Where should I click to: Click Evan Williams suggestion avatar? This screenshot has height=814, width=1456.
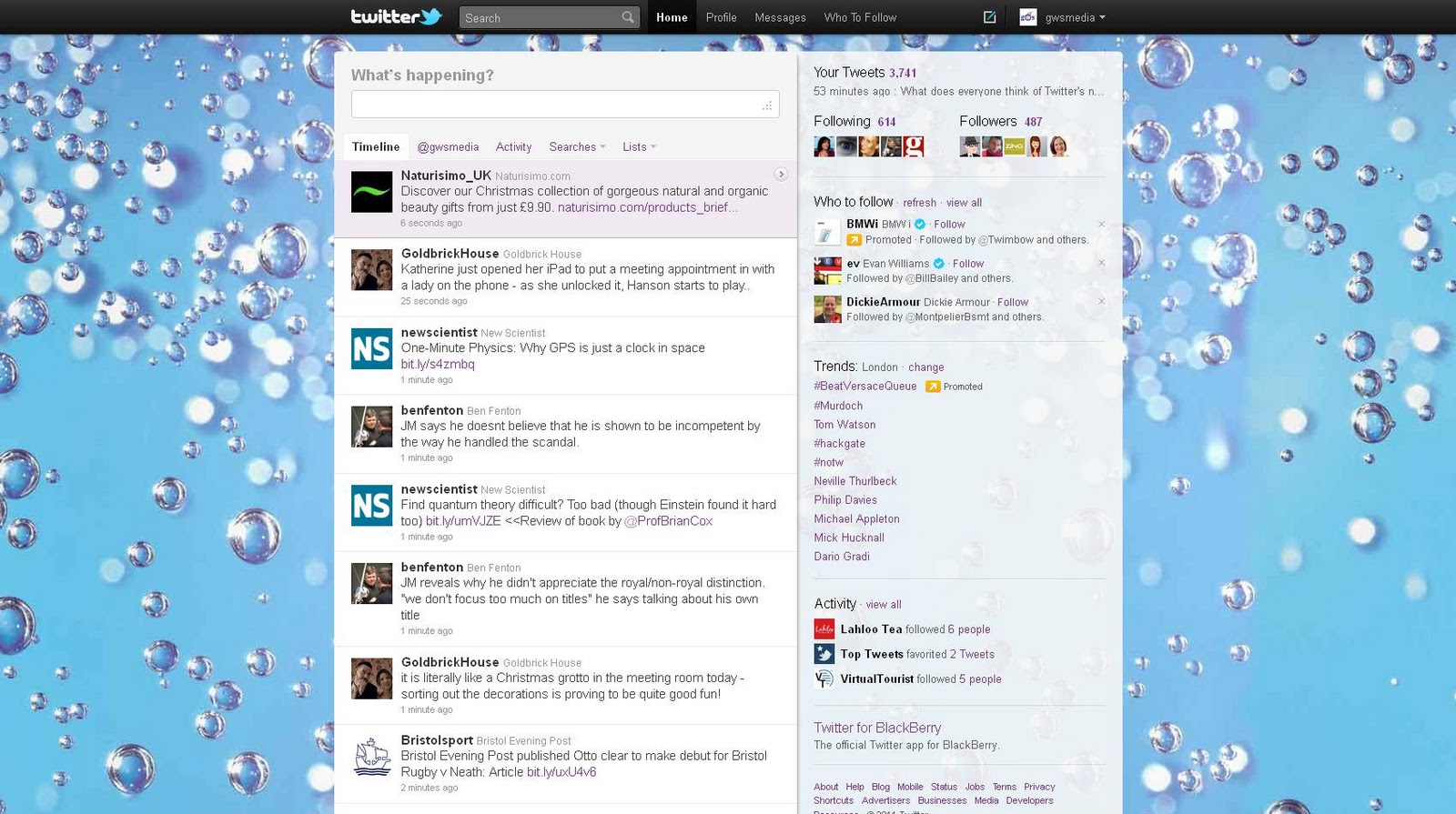[x=827, y=271]
